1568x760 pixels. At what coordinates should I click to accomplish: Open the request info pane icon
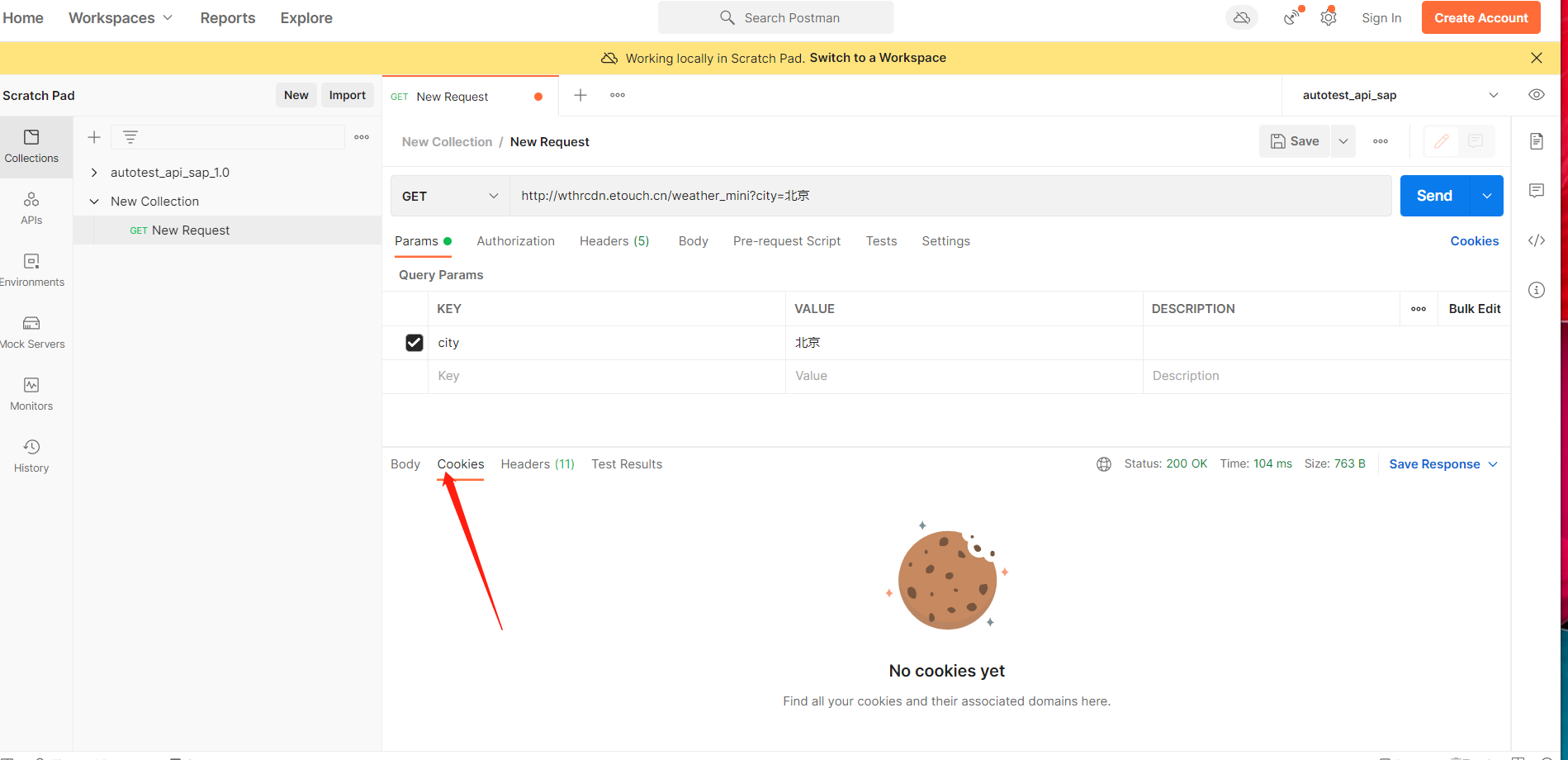pos(1537,290)
